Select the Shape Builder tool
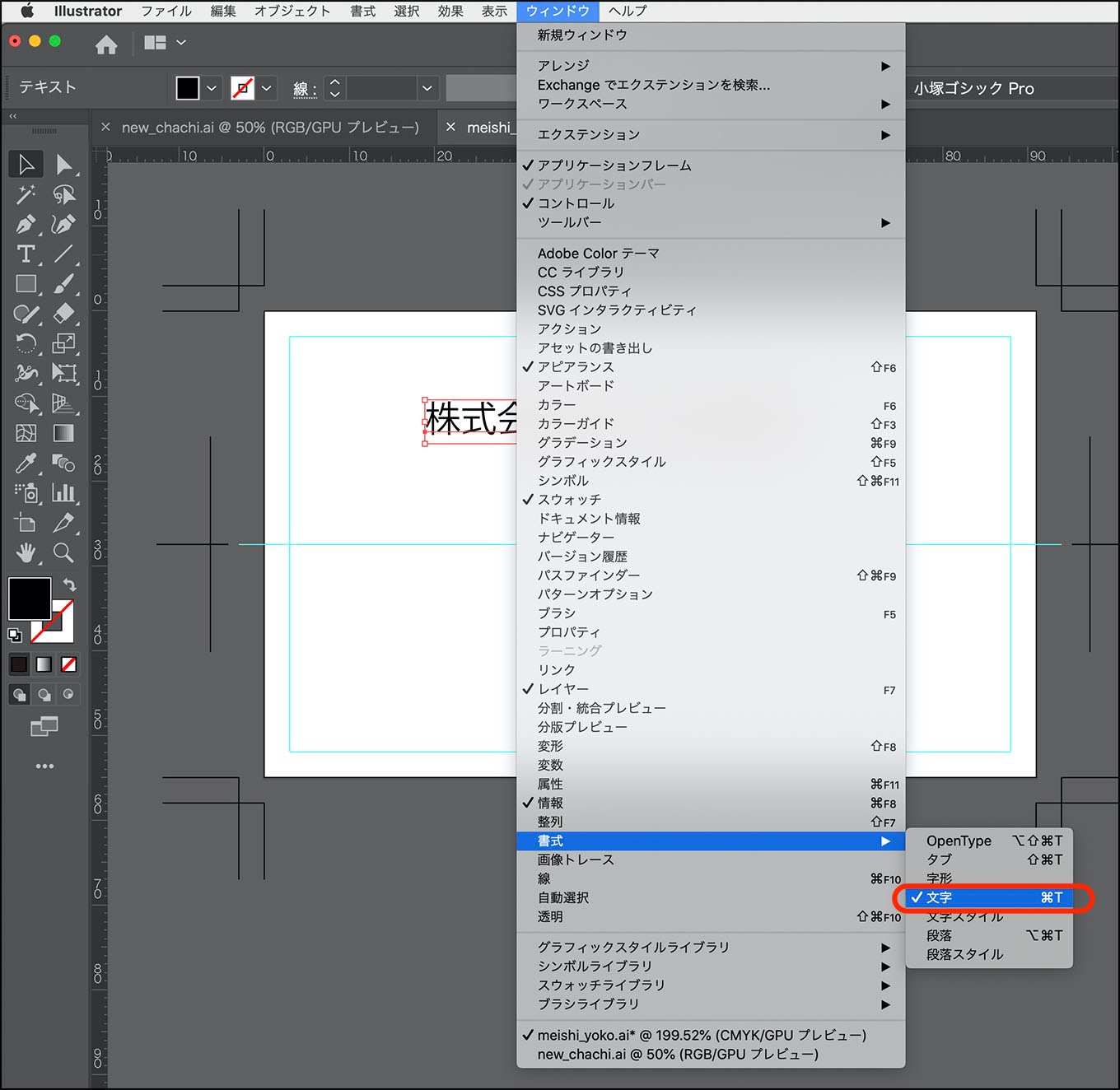Viewport: 1120px width, 1090px height. [26, 403]
